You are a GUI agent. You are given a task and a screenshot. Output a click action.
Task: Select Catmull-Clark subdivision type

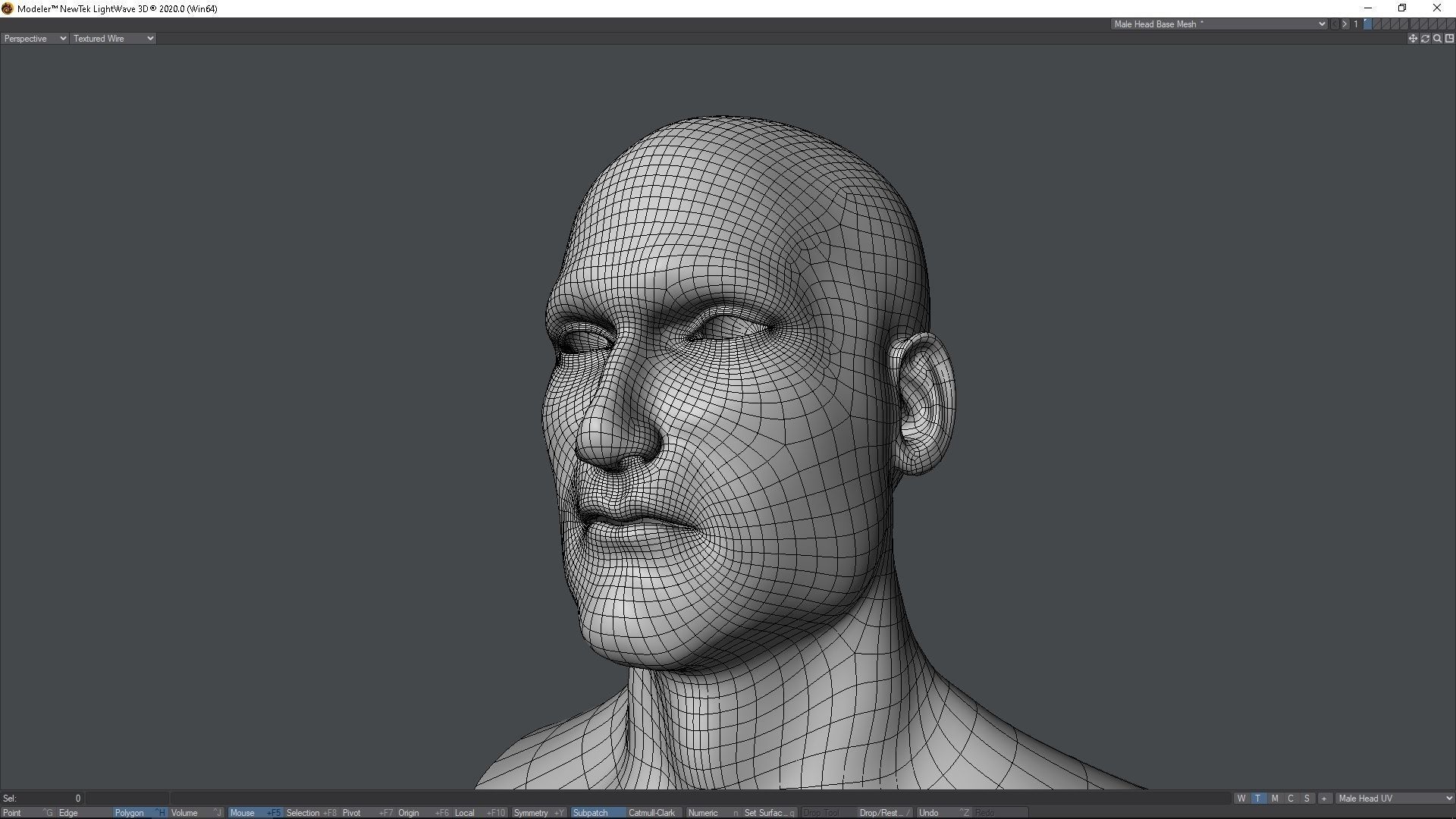tap(654, 813)
